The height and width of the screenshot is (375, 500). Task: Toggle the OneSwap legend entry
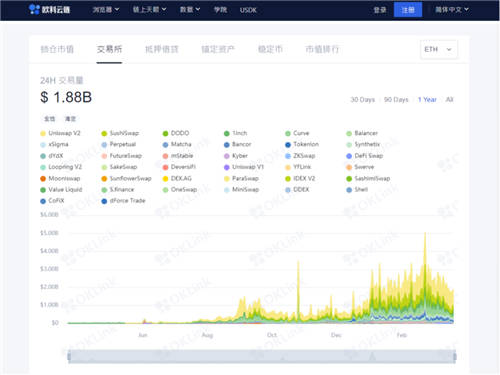180,190
